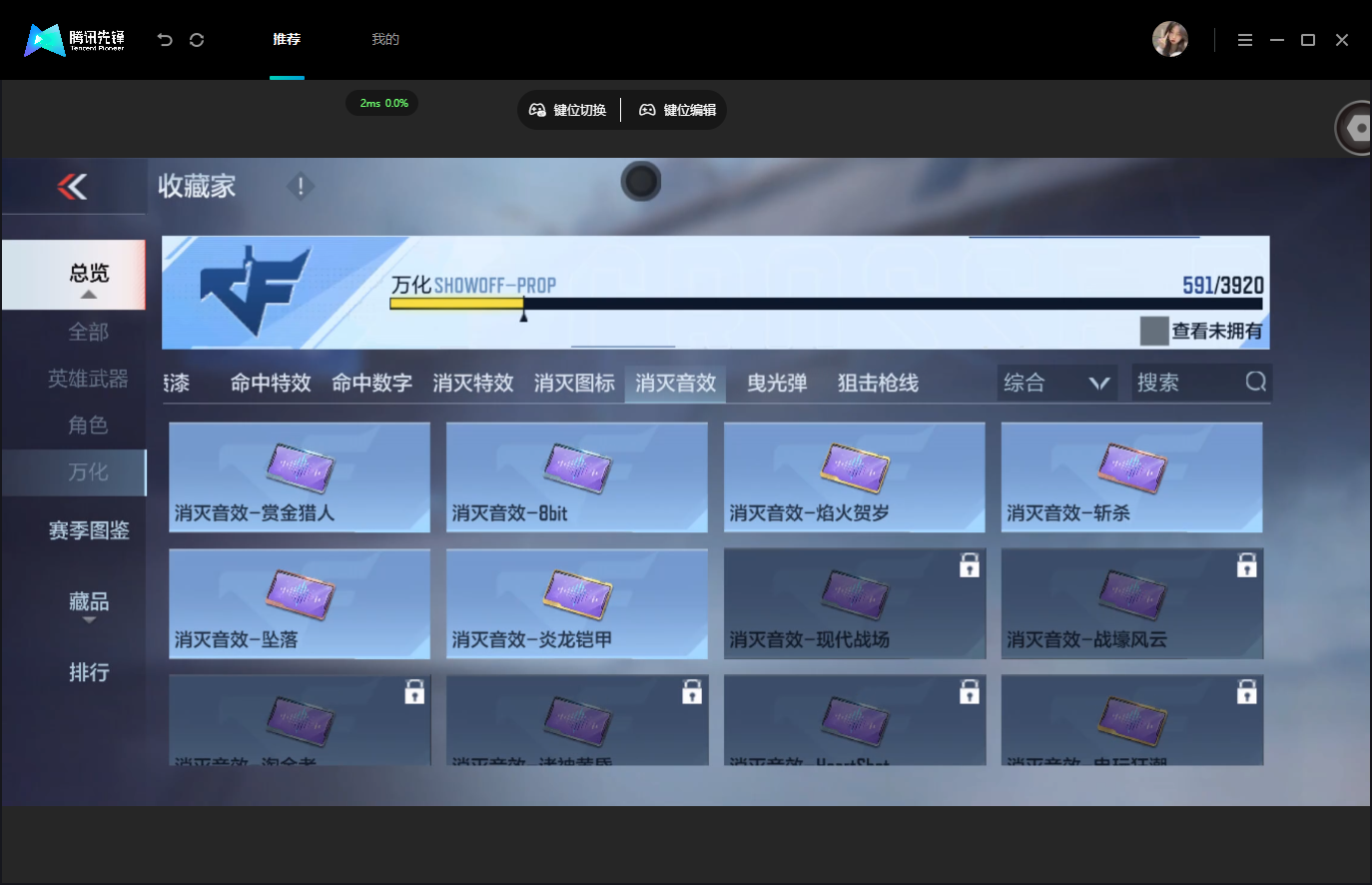
Task: Click the refresh icon in top bar
Action: (197, 40)
